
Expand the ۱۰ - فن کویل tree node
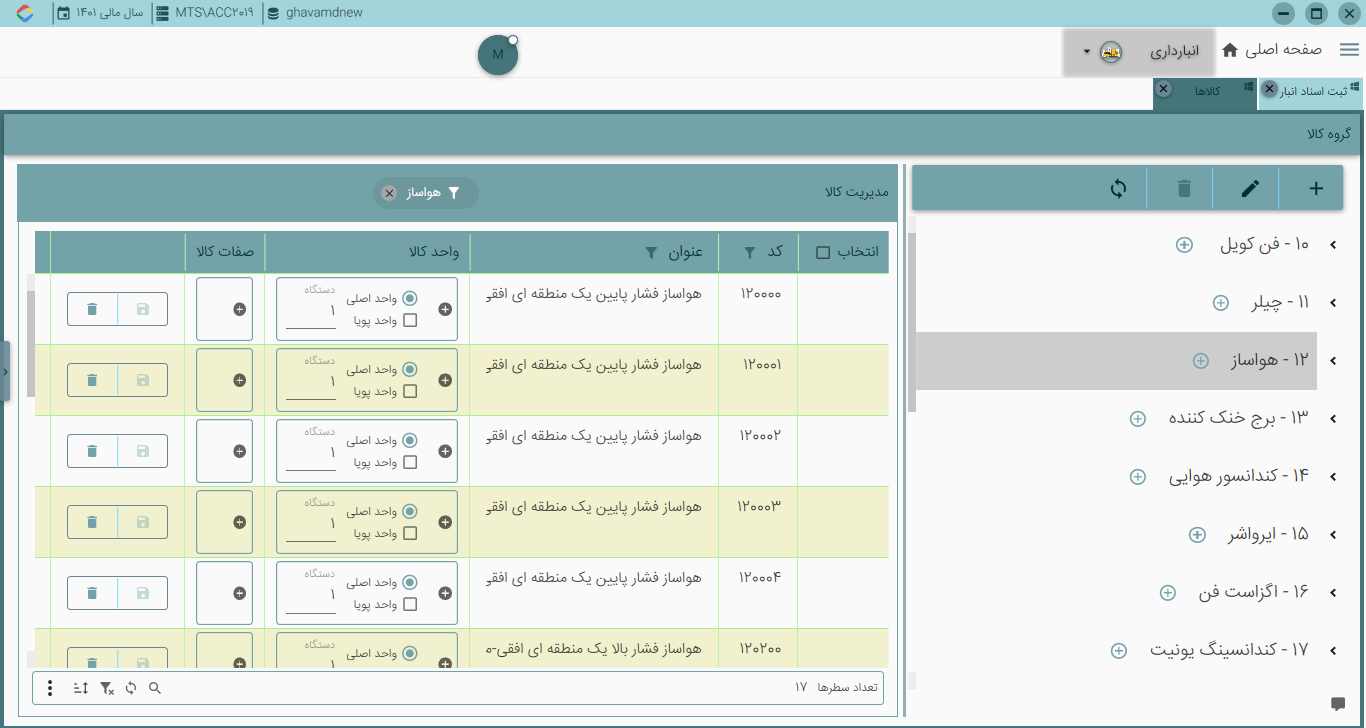pyautogui.click(x=1333, y=245)
